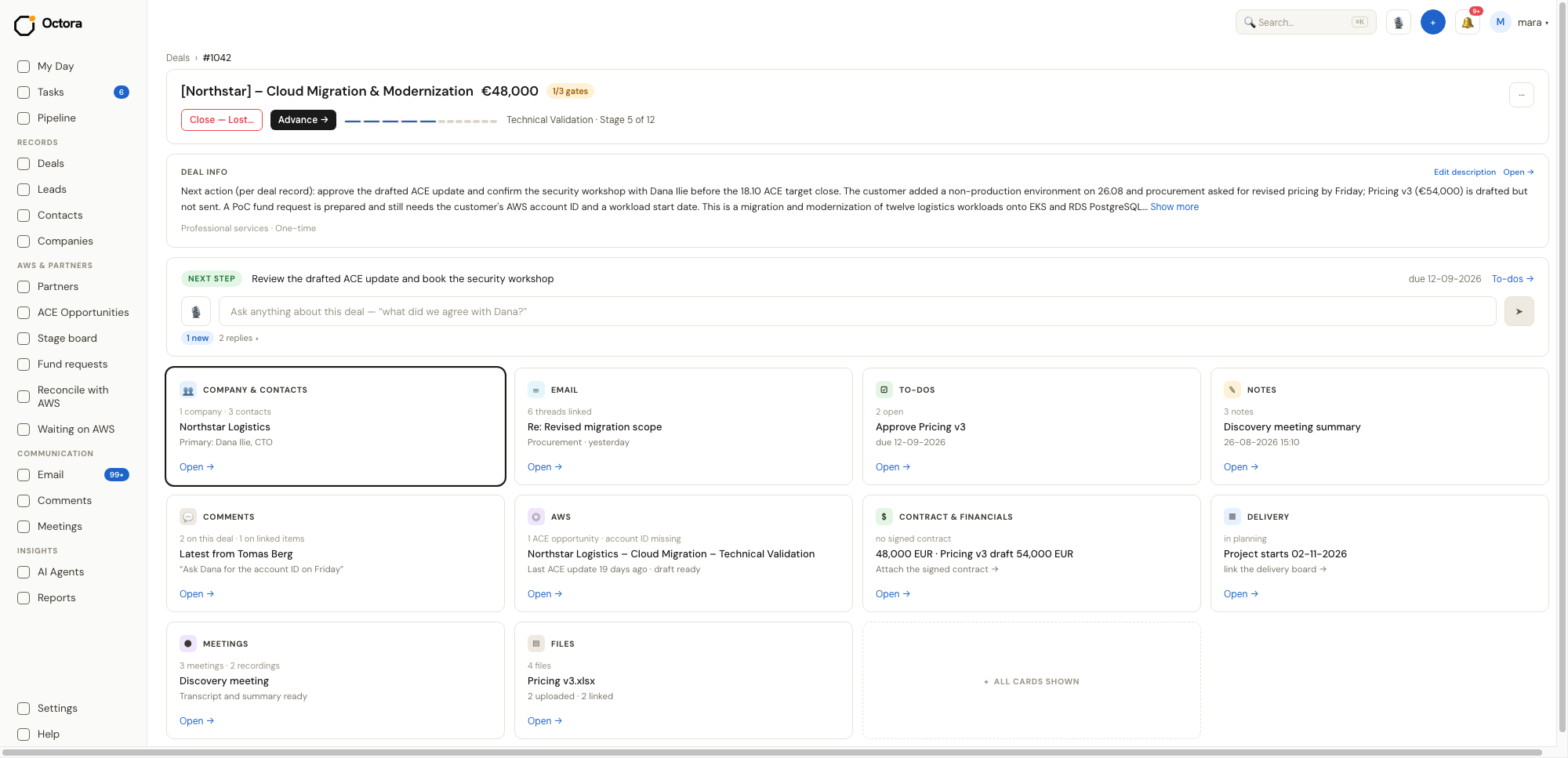Screen dimensions: 1568x758
Task: Open the AWS card link
Action: point(545,594)
